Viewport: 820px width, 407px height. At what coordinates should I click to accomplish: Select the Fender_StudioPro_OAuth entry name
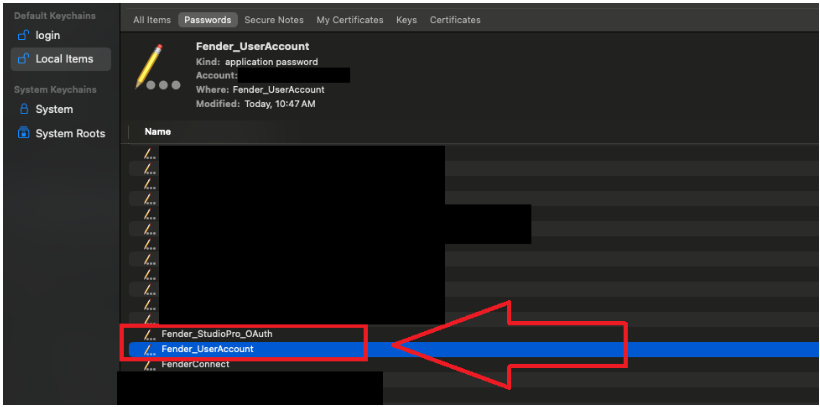coord(216,334)
